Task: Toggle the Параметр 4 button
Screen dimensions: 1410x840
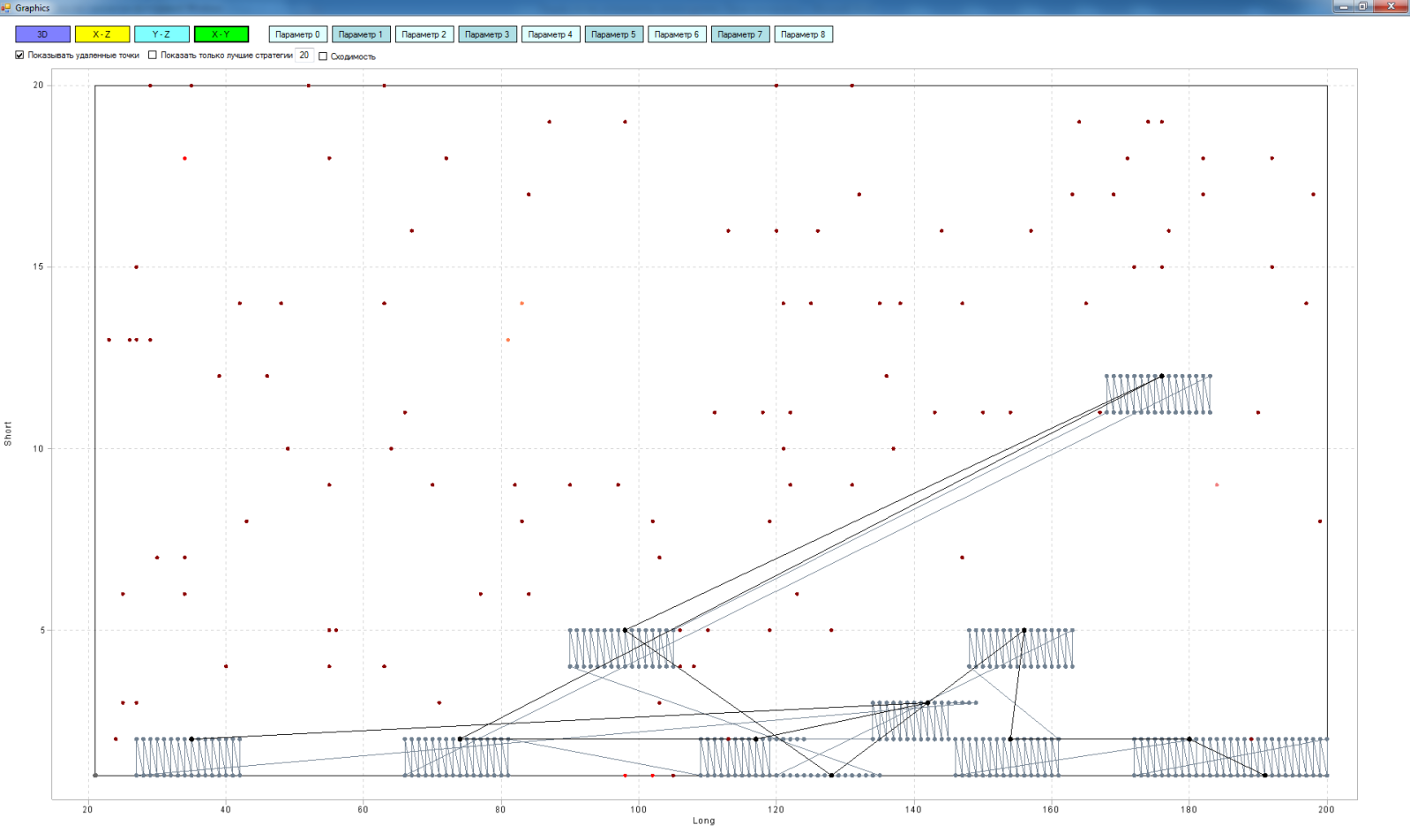Action: (x=551, y=34)
